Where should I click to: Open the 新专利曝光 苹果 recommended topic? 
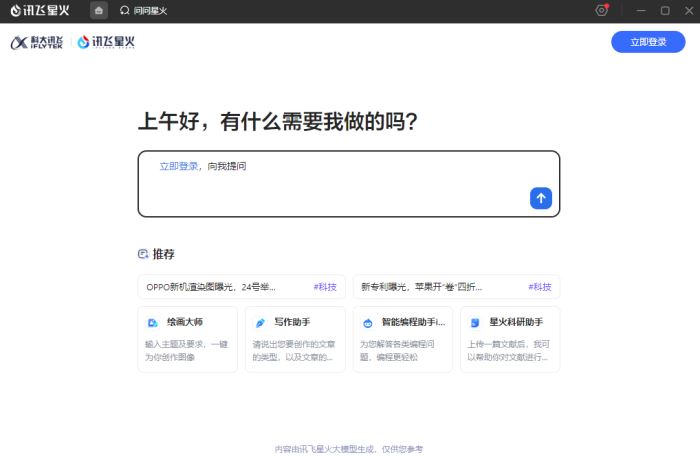tap(456, 287)
